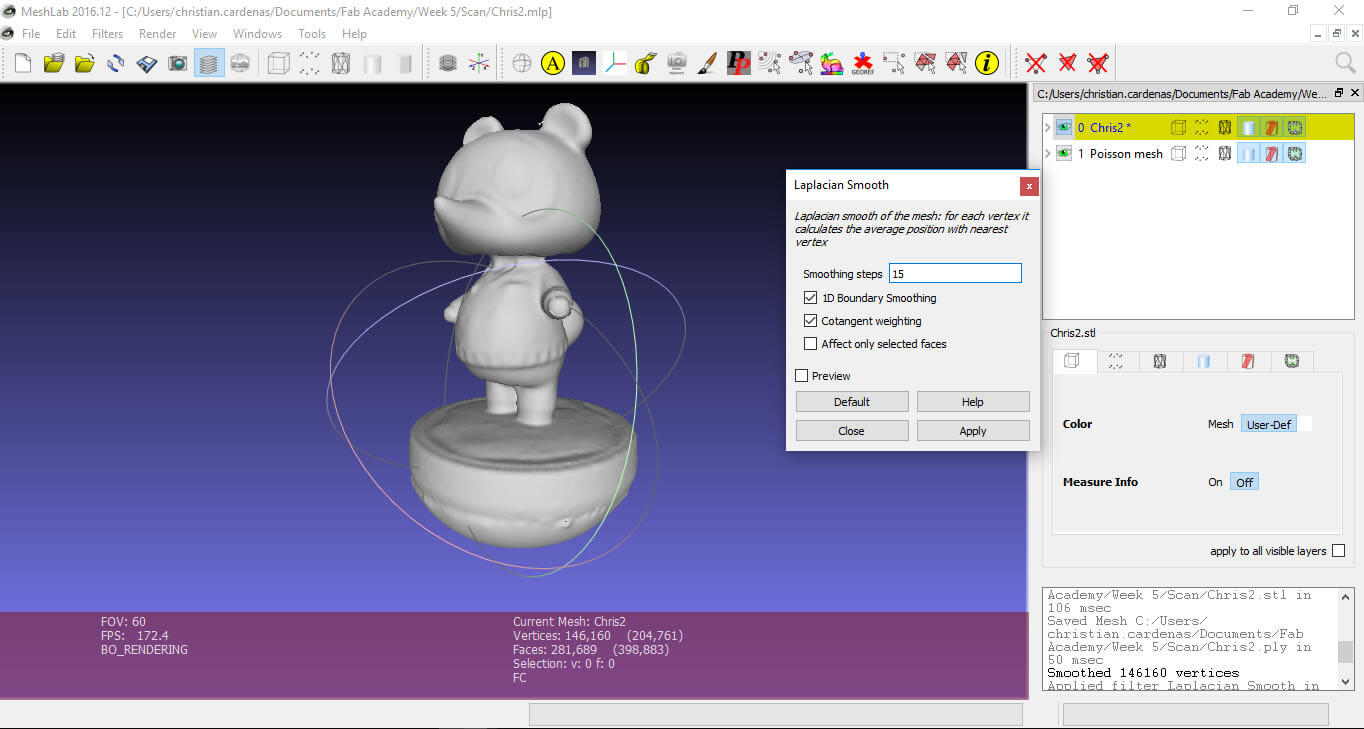The height and width of the screenshot is (729, 1364).
Task: Open the Tools menu
Action: coord(312,33)
